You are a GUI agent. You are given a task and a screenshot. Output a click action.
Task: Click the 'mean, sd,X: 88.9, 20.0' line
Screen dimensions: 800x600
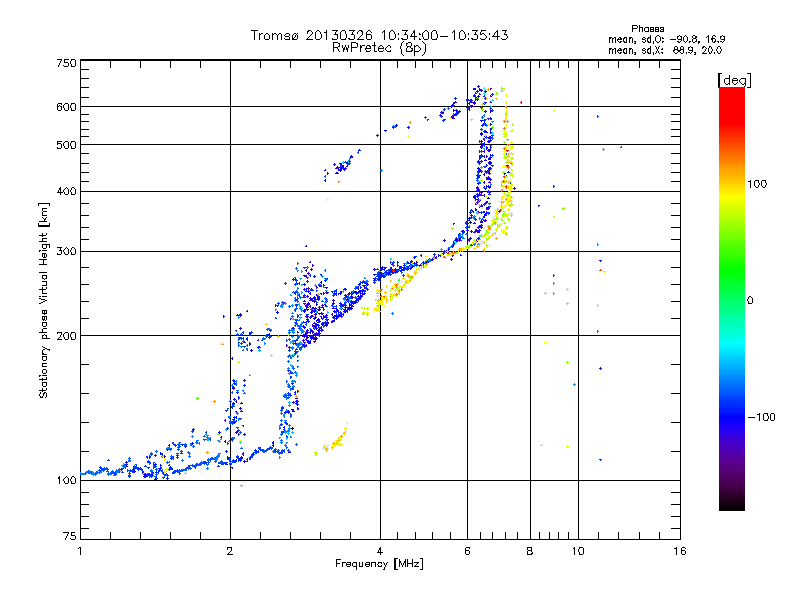pos(665,50)
